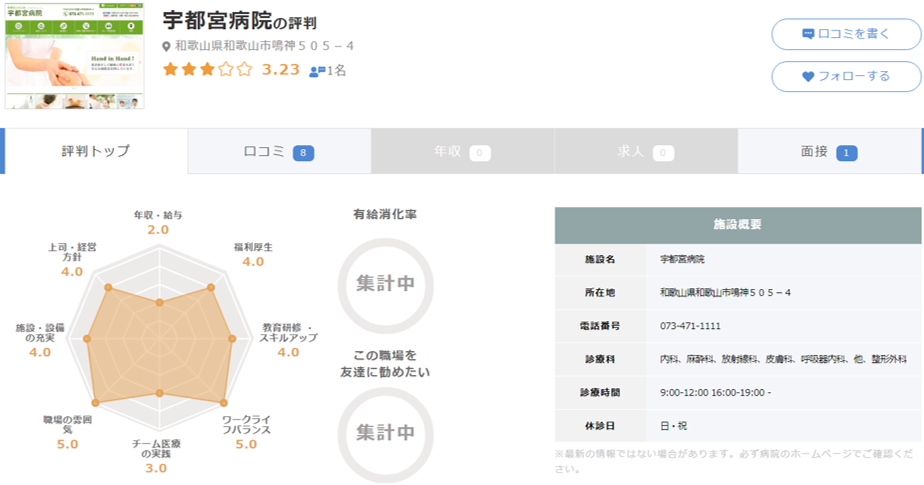Screen dimensions: 924x485
Task: Click the 上司・経営方針 4.0 label
Action: click(x=72, y=260)
